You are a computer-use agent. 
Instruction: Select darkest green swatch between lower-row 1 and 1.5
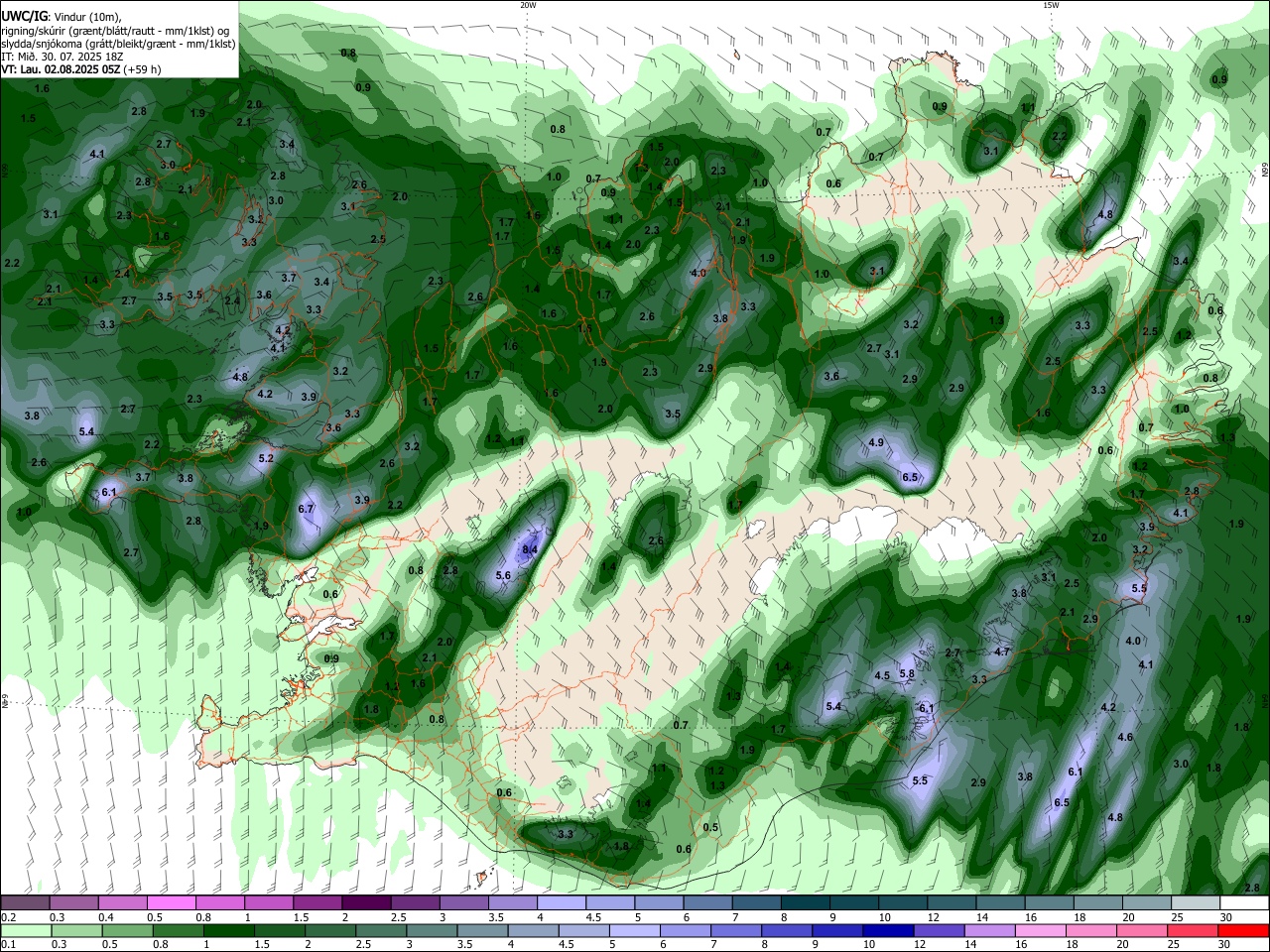click(228, 930)
